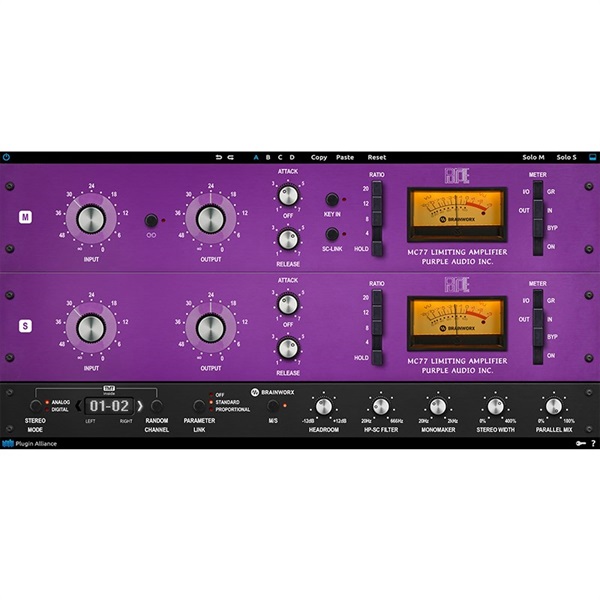Toggle the Parameter Link button
This screenshot has height=600, width=600.
(x=199, y=406)
